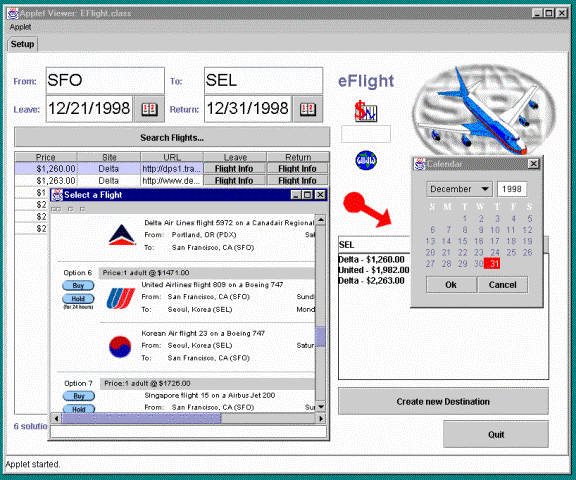576x480 pixels.
Task: Click the dollar sign price chart icon
Action: (365, 111)
